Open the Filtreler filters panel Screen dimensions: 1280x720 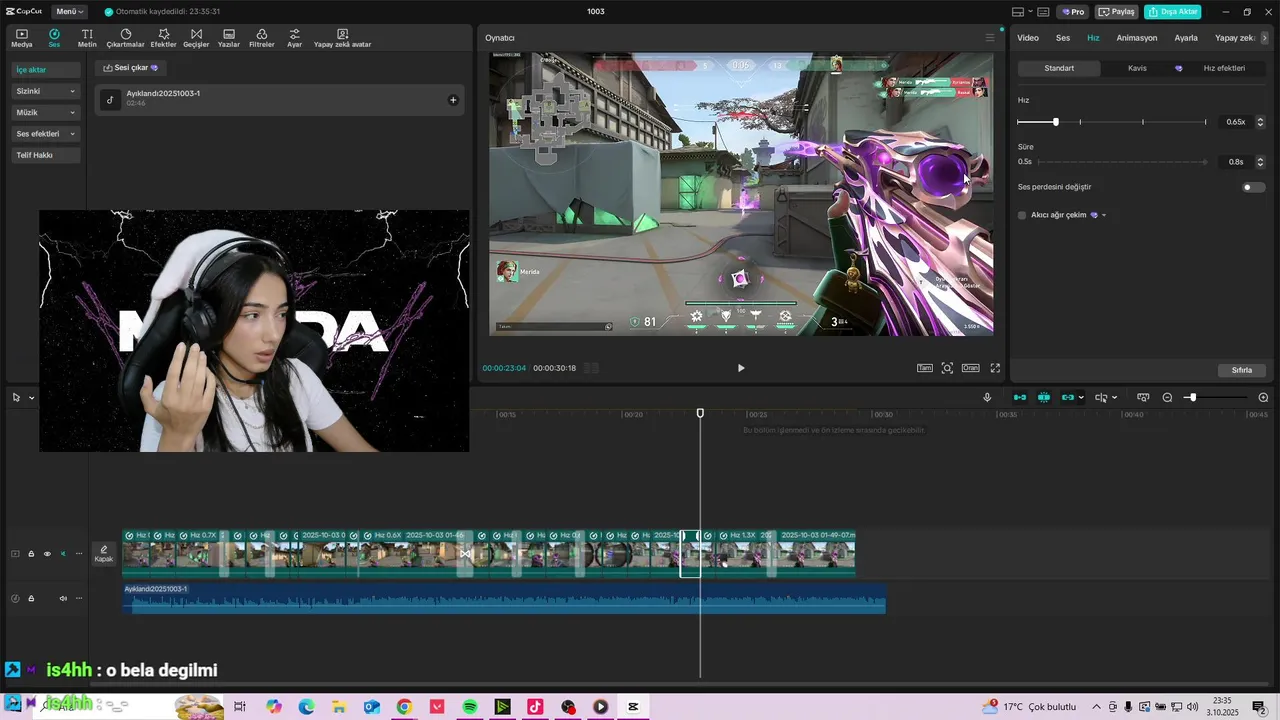point(262,38)
